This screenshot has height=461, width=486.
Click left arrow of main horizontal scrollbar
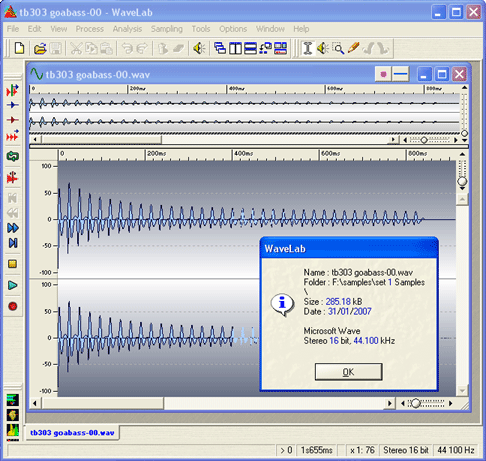pos(35,403)
